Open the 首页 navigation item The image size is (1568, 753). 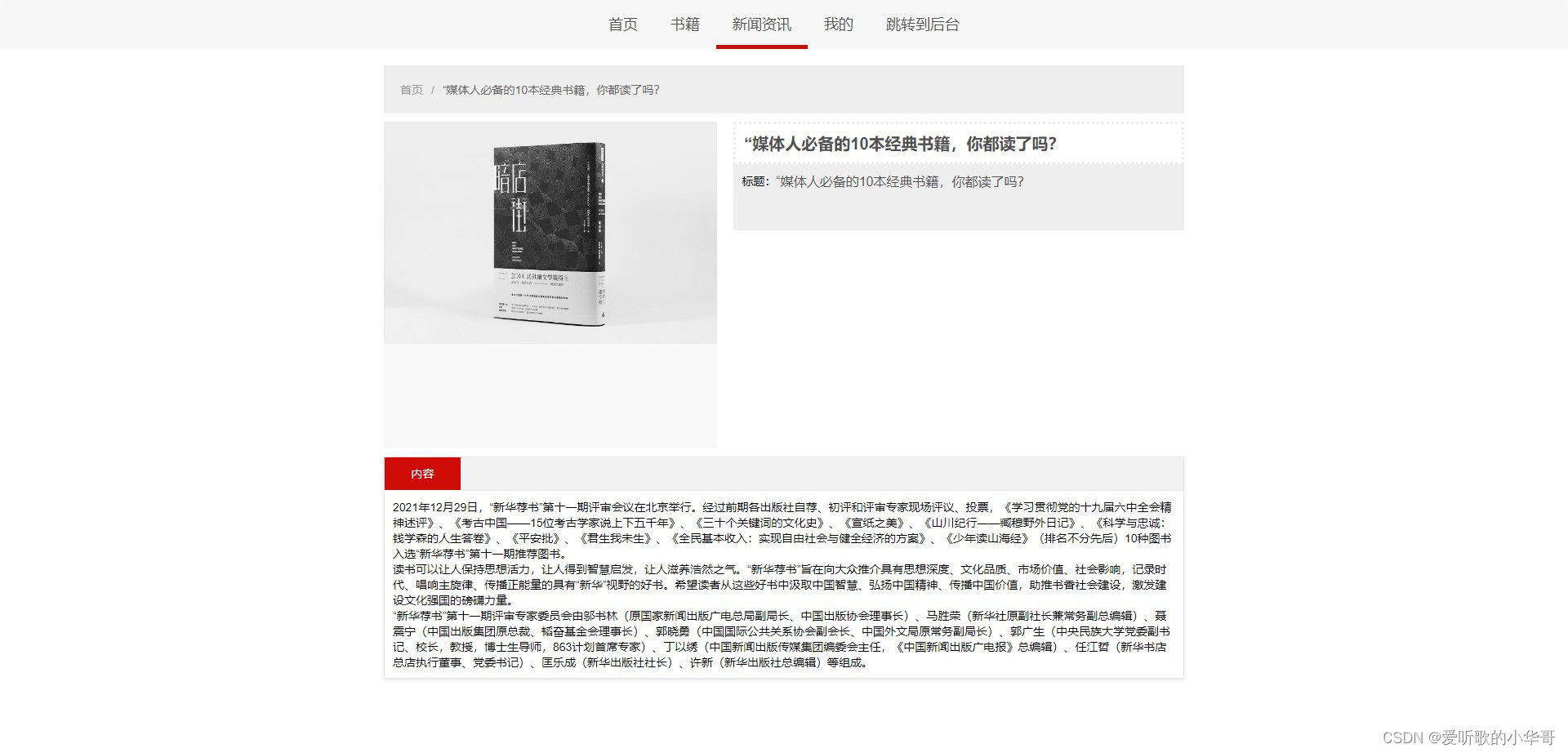tap(622, 25)
